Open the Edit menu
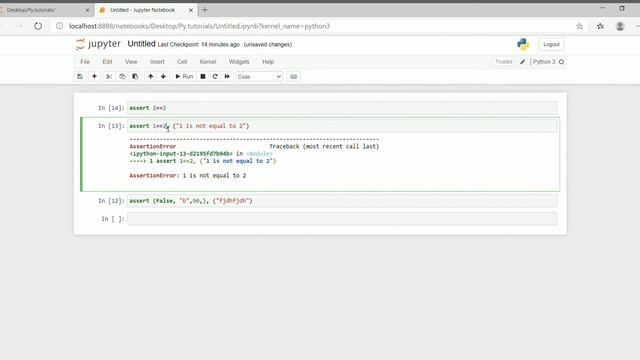640x360 pixels. [107, 62]
